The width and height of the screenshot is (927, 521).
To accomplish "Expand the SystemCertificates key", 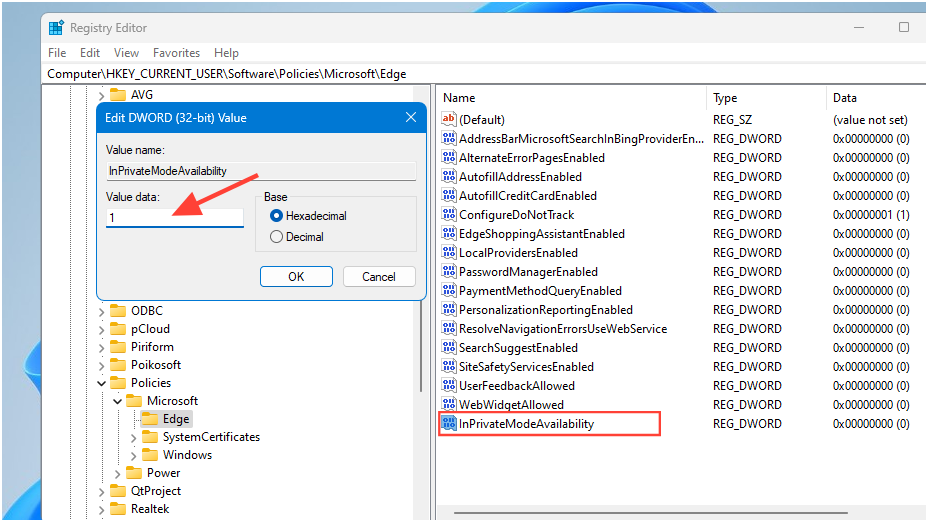I will pyautogui.click(x=133, y=438).
